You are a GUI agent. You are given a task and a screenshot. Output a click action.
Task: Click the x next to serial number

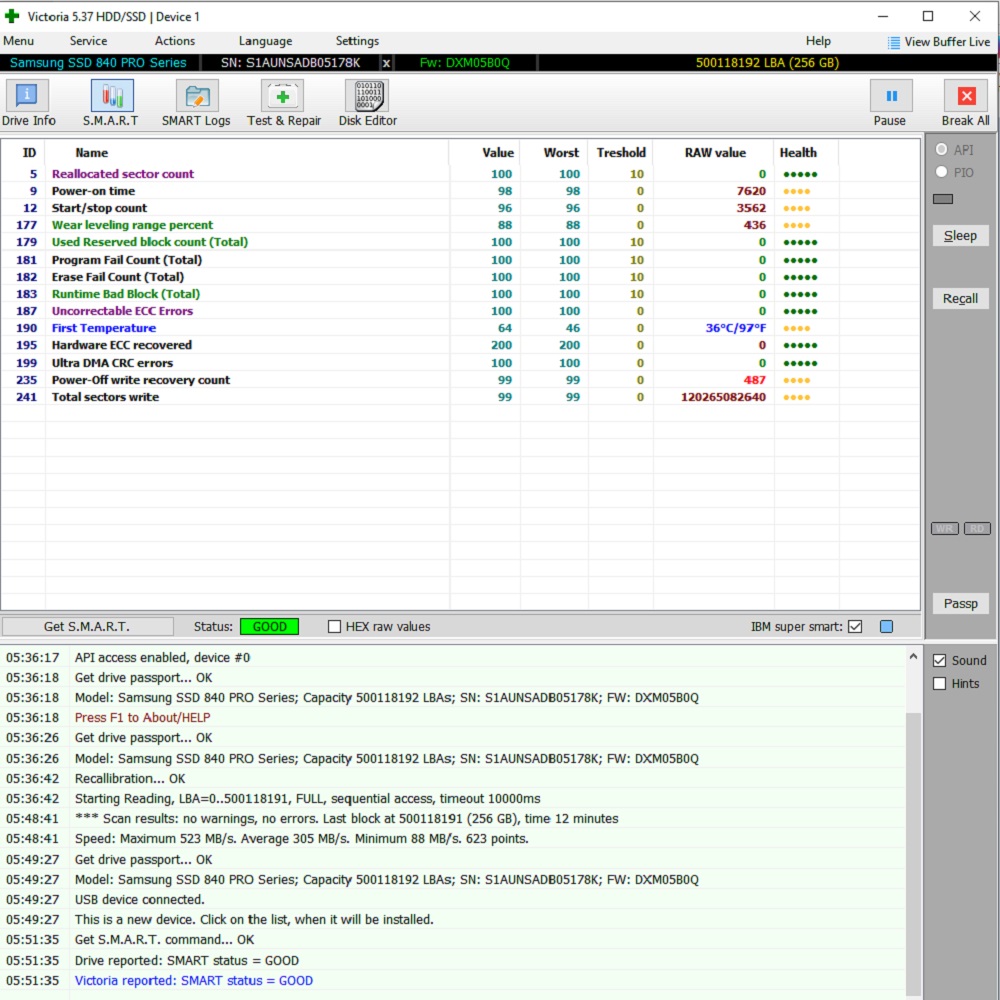click(x=386, y=63)
